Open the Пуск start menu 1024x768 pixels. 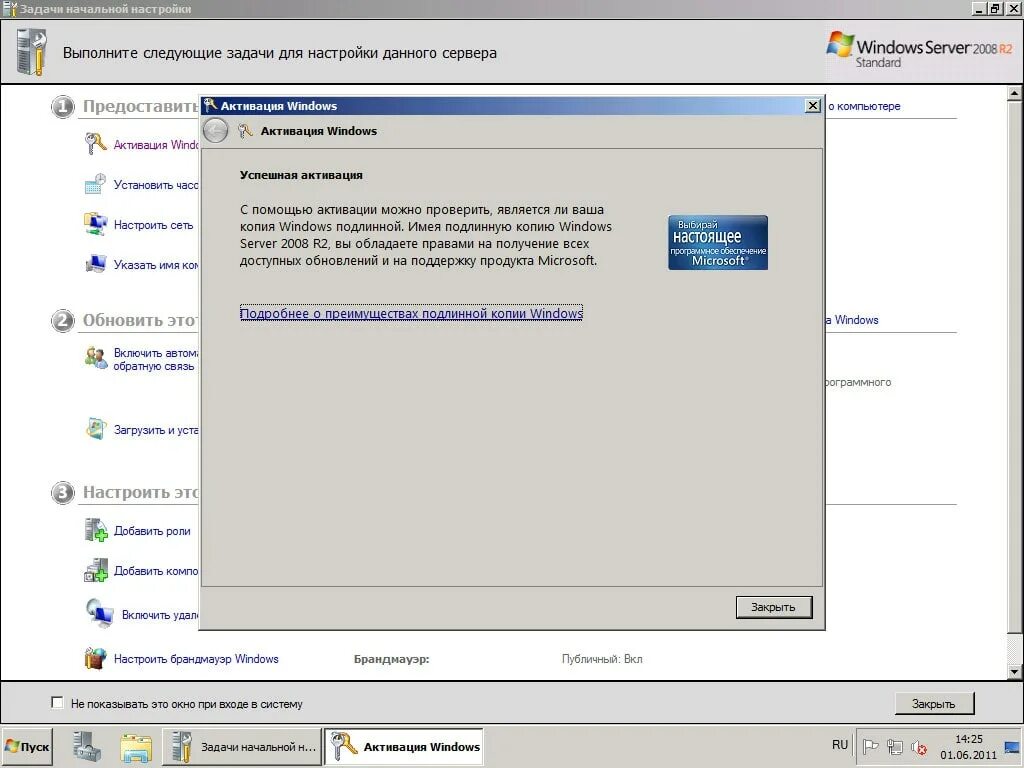pos(27,746)
